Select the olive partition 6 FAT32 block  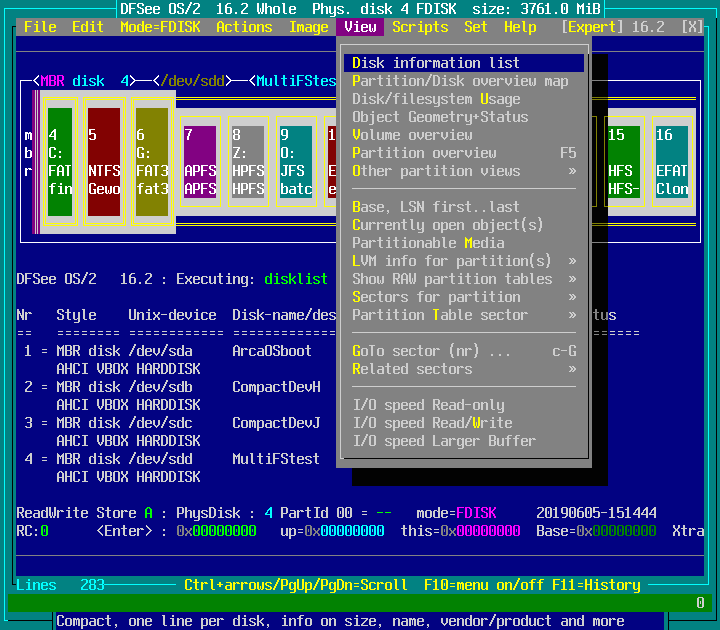[x=151, y=161]
